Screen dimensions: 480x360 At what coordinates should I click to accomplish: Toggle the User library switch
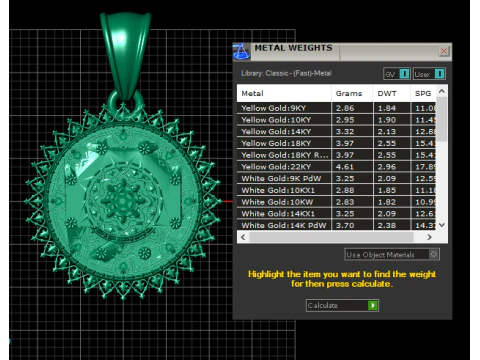point(429,74)
